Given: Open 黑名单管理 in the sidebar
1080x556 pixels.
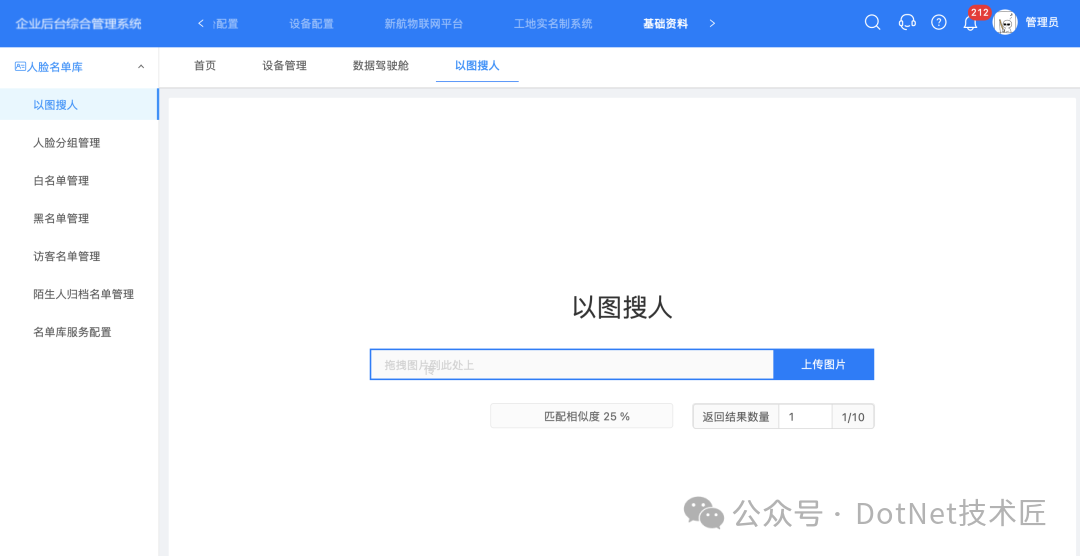Looking at the screenshot, I should click(x=61, y=218).
